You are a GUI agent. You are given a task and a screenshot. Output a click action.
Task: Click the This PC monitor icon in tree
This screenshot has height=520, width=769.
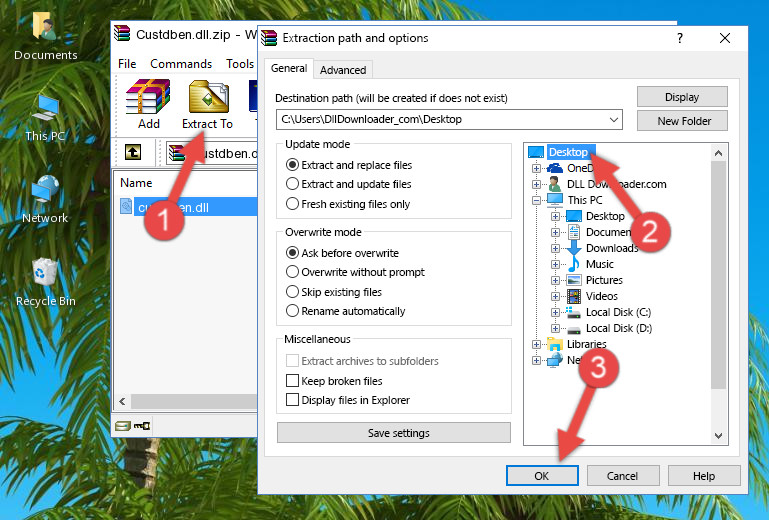pyautogui.click(x=555, y=200)
